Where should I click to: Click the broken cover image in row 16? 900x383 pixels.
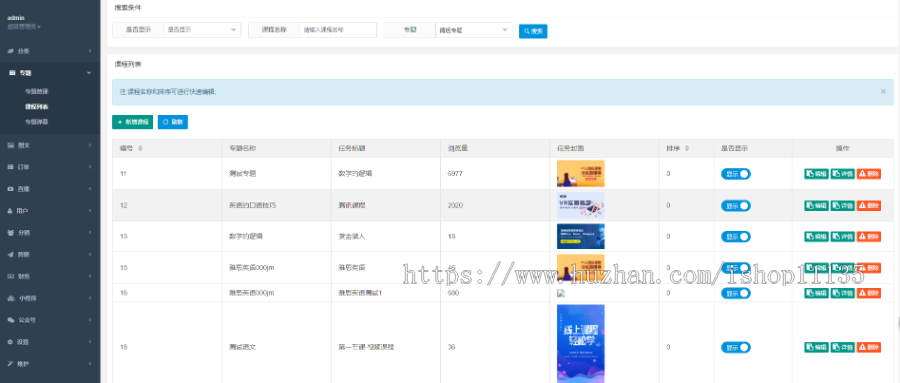click(x=560, y=293)
